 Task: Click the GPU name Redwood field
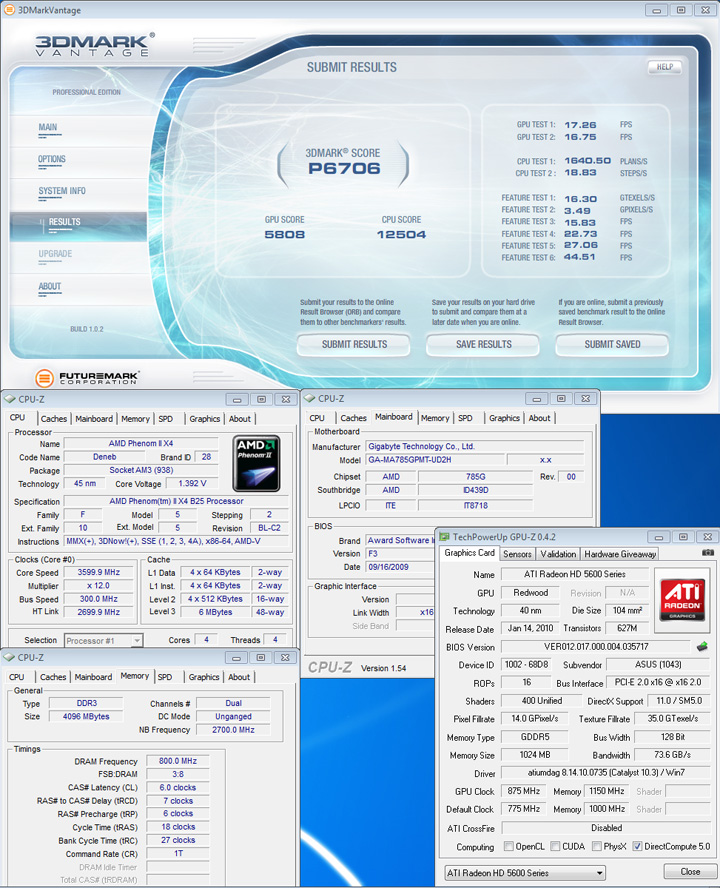tap(530, 592)
